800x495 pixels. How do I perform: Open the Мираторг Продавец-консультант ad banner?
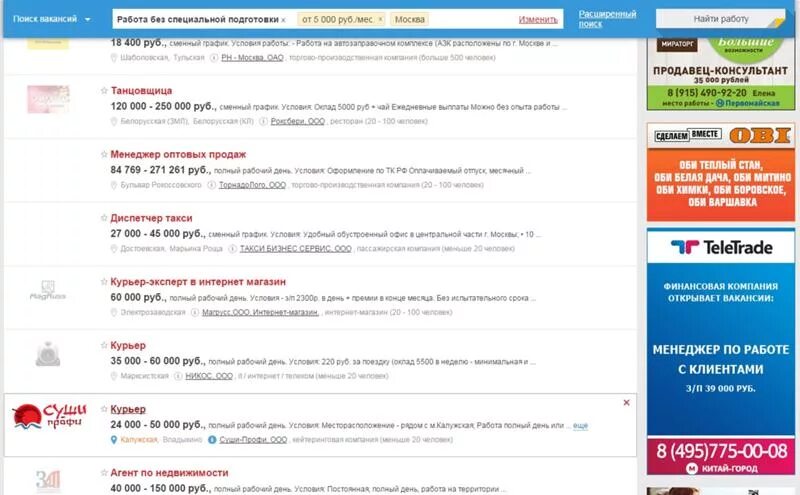(x=720, y=73)
